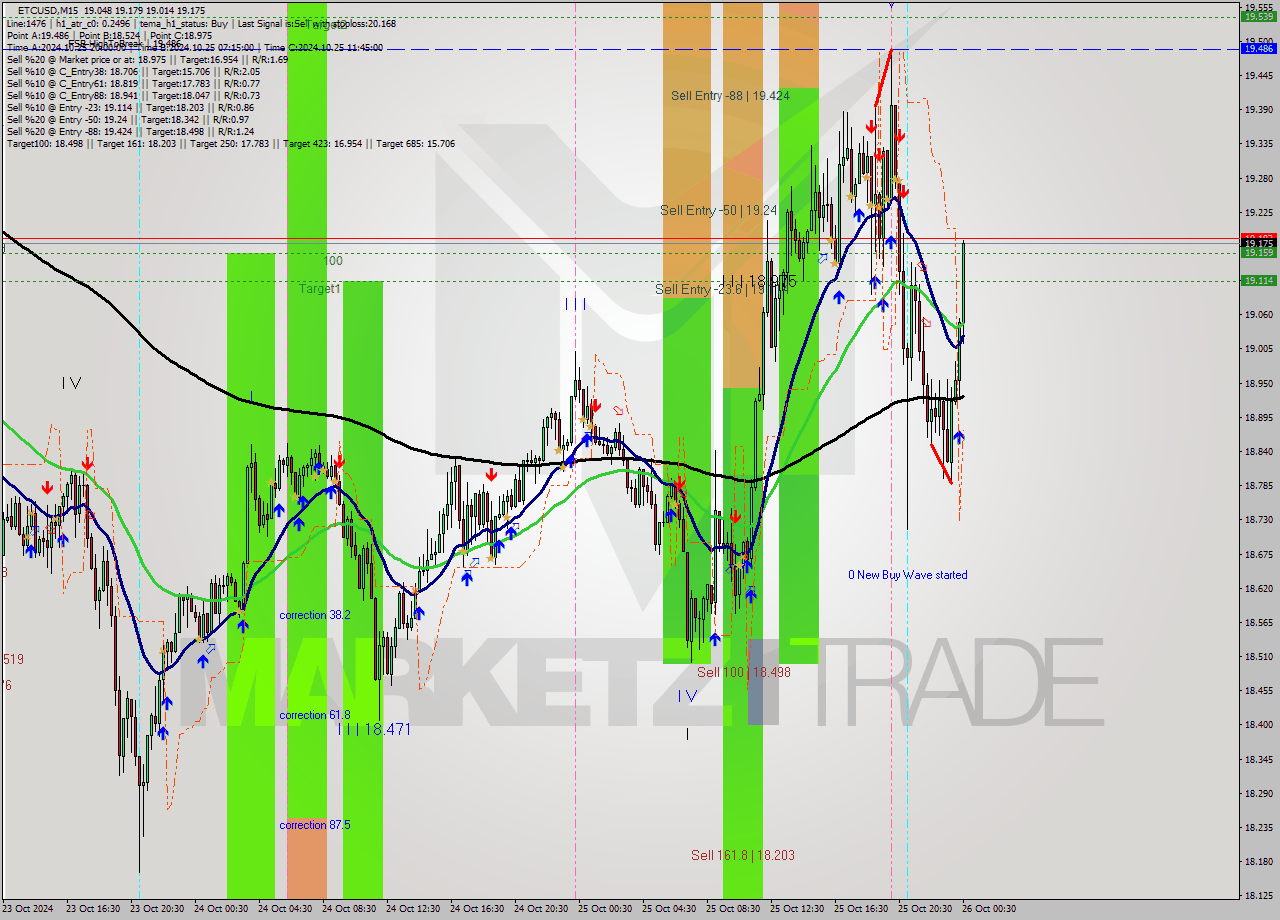Select the C_Entry38: 18.706 sell line
The image size is (1280, 920).
pos(133,71)
